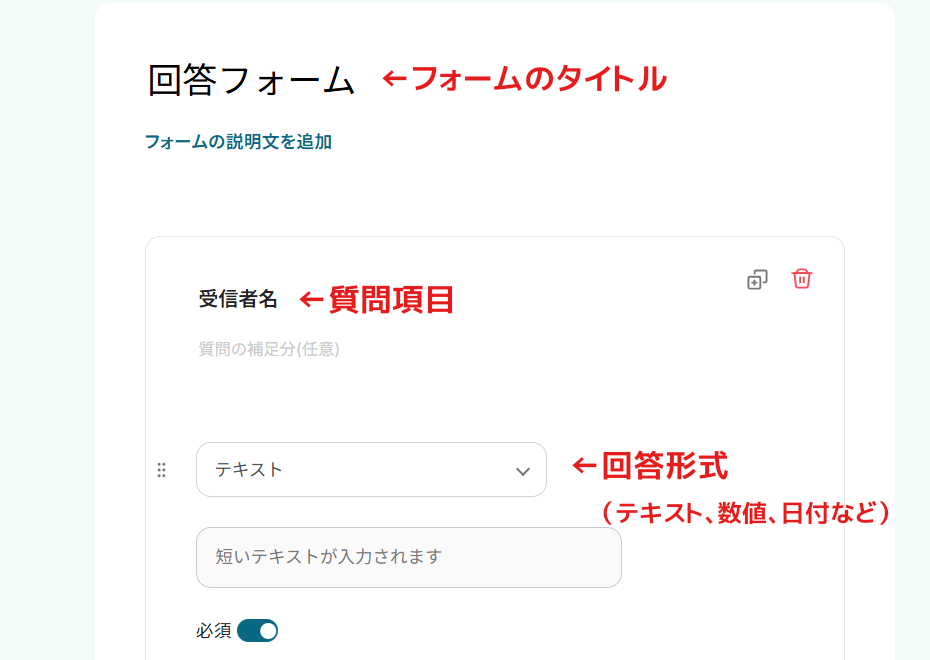
Task: Click the red フォームのタイトル annotation
Action: click(x=538, y=78)
